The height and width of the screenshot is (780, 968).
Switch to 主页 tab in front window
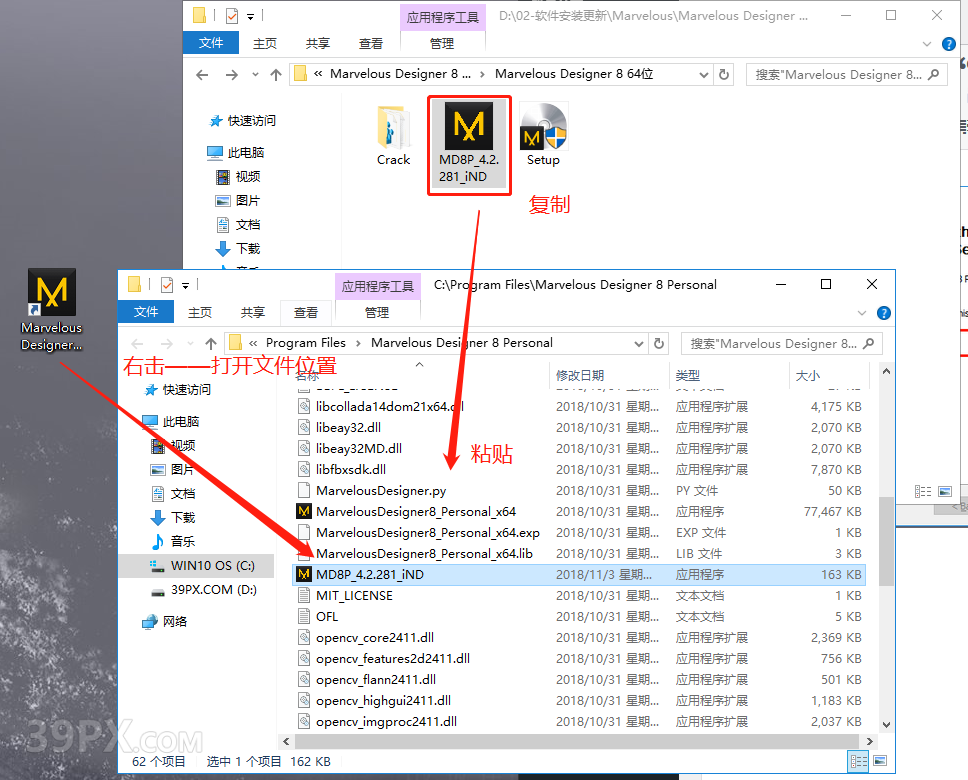[199, 312]
